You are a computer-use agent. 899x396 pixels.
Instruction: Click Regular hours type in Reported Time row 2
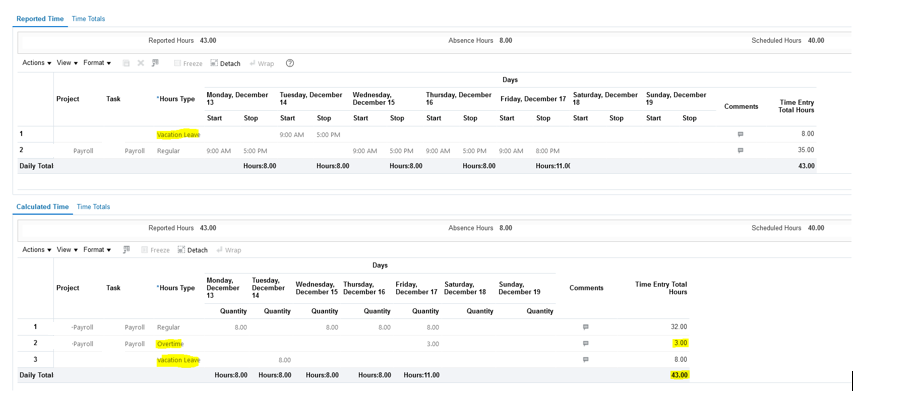click(169, 151)
